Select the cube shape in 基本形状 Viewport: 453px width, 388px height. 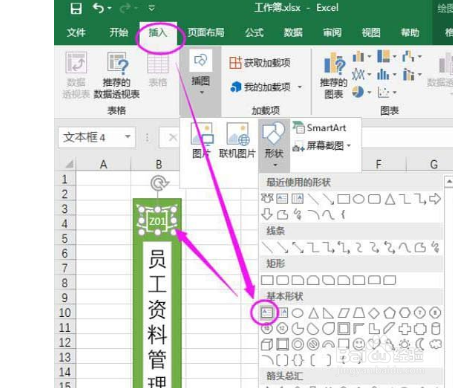coord(267,344)
